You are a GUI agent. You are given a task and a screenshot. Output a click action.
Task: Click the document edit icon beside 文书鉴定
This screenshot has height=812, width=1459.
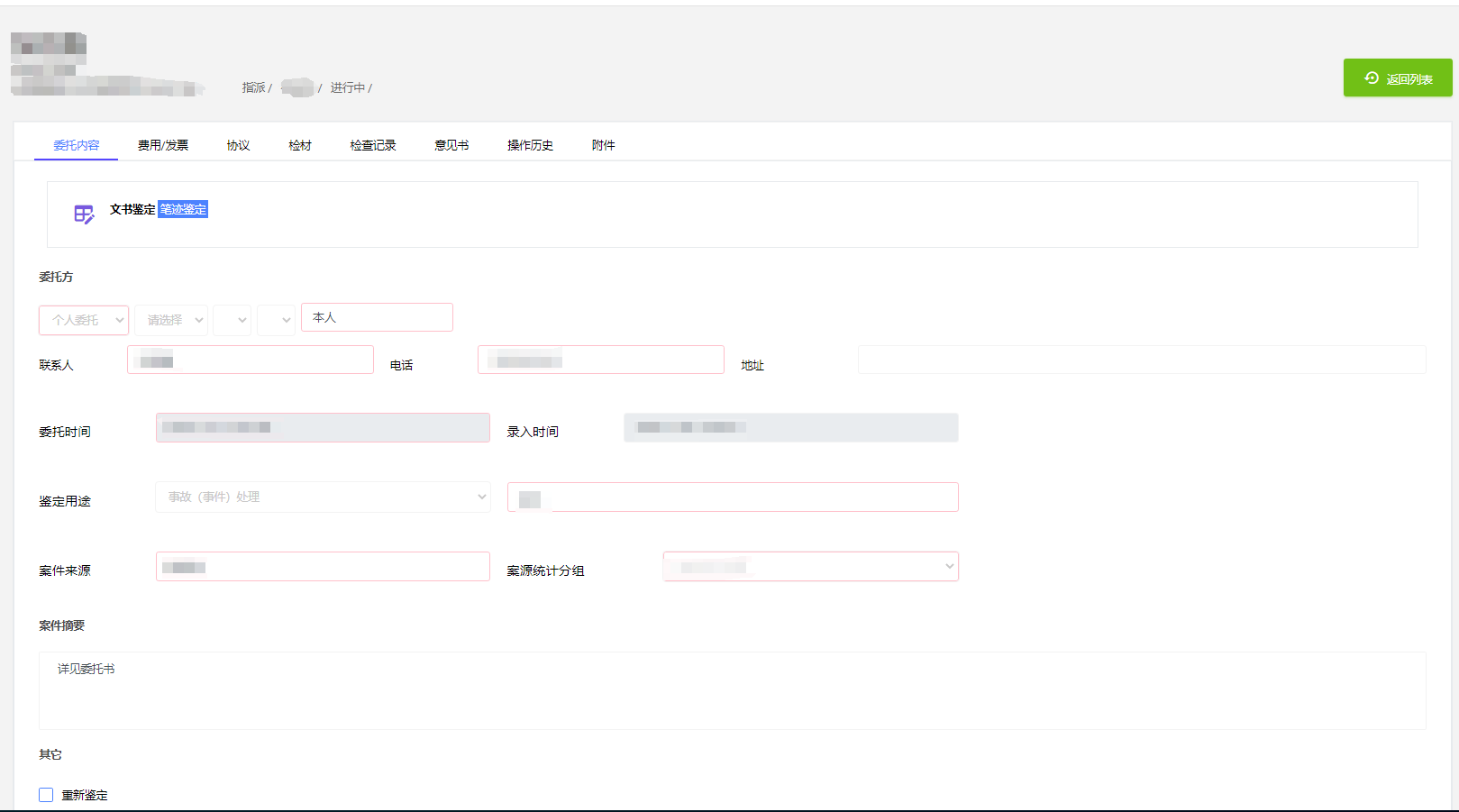(x=84, y=214)
